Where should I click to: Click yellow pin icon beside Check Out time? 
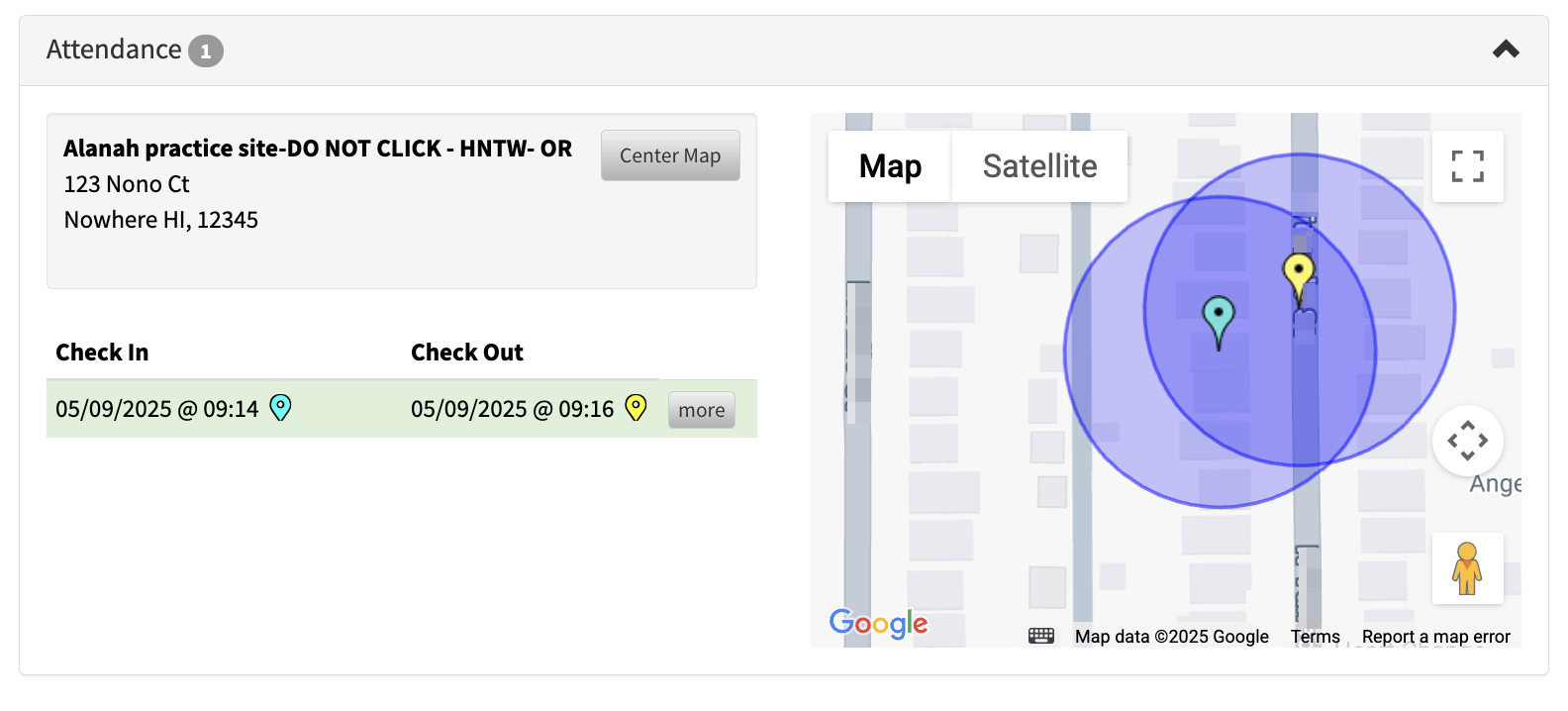[636, 408]
